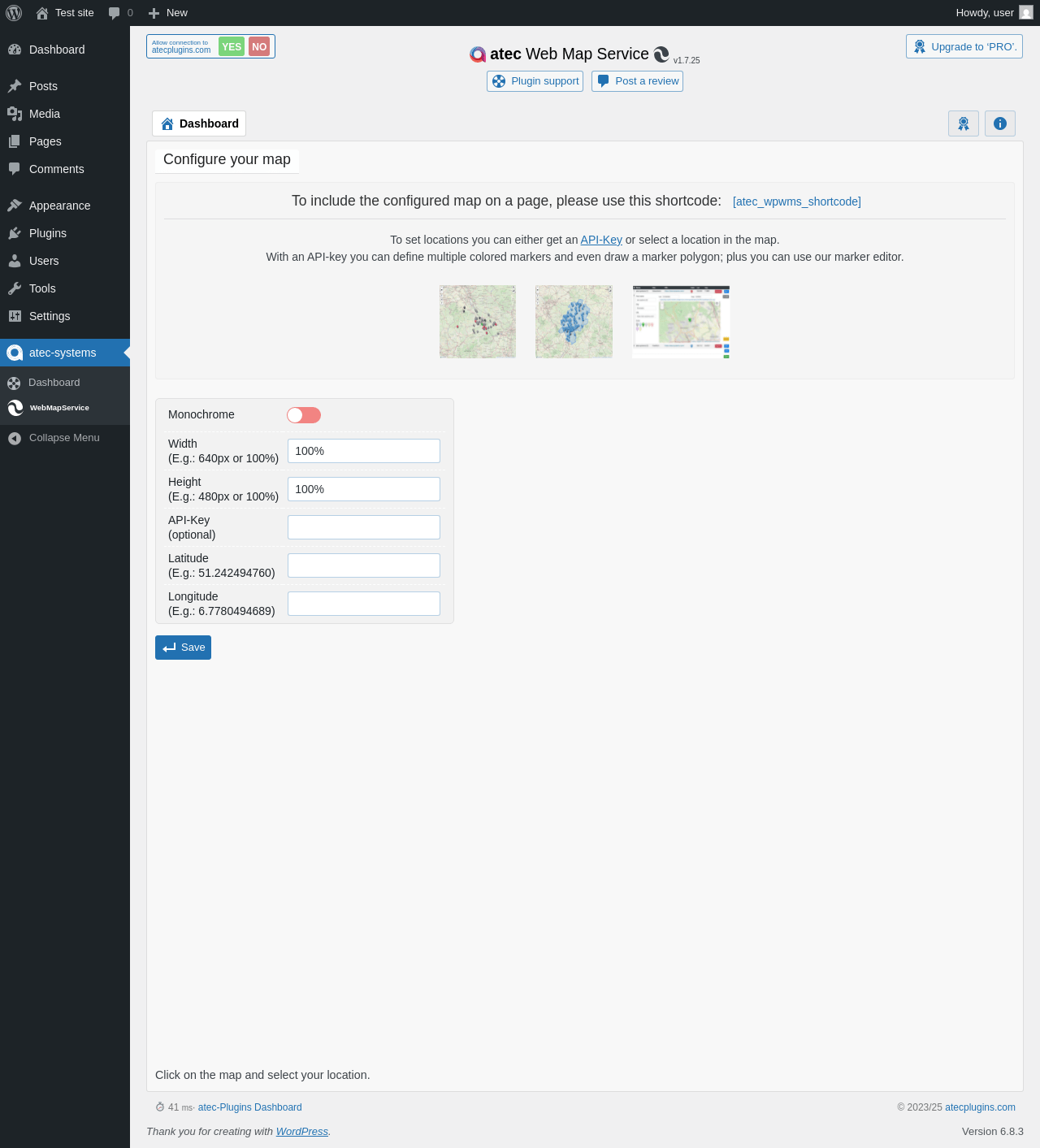Go to Posts in the sidebar
Screen dimensions: 1040x1148
pyautogui.click(x=65, y=86)
